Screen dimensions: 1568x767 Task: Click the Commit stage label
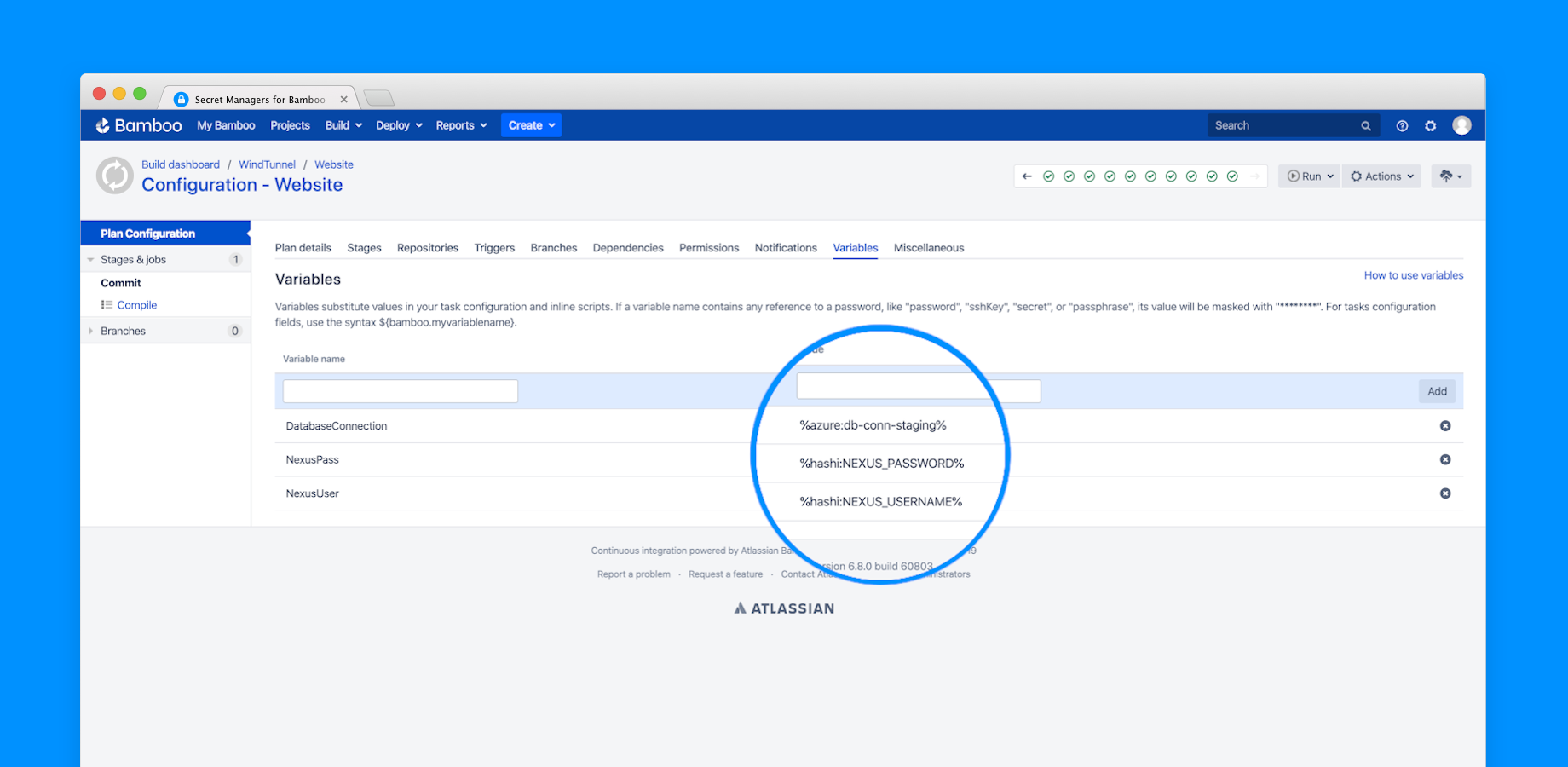click(x=121, y=283)
